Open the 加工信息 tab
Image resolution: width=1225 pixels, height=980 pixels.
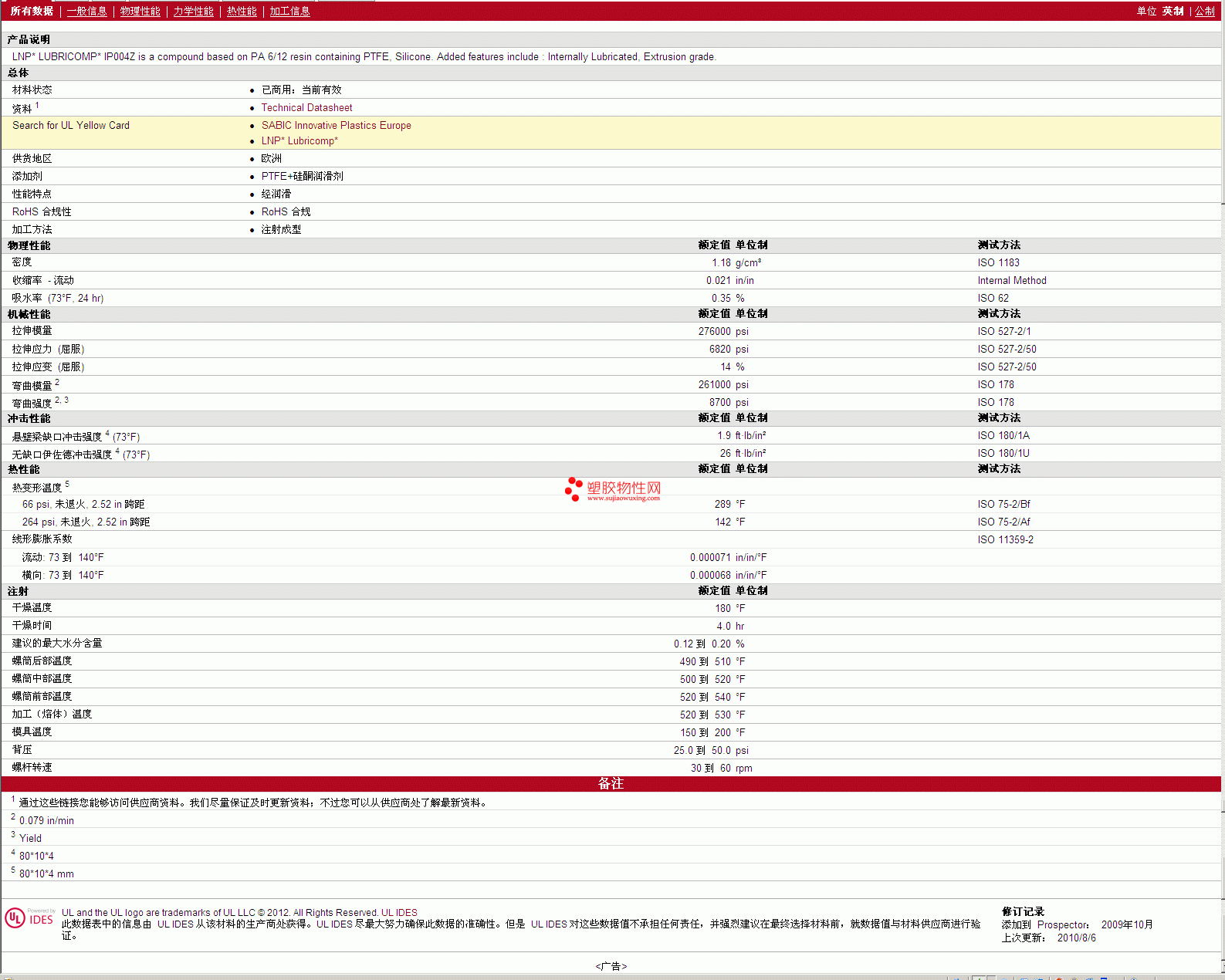coord(289,11)
